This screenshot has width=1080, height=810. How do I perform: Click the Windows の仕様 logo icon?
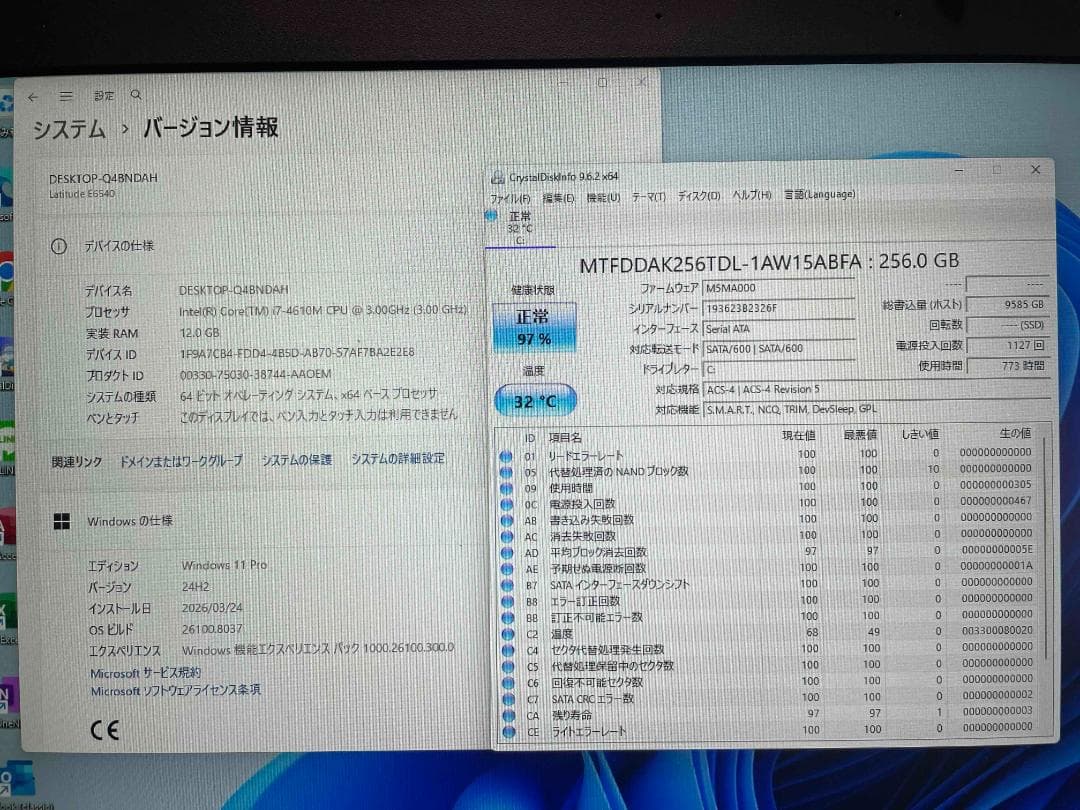pyautogui.click(x=63, y=521)
